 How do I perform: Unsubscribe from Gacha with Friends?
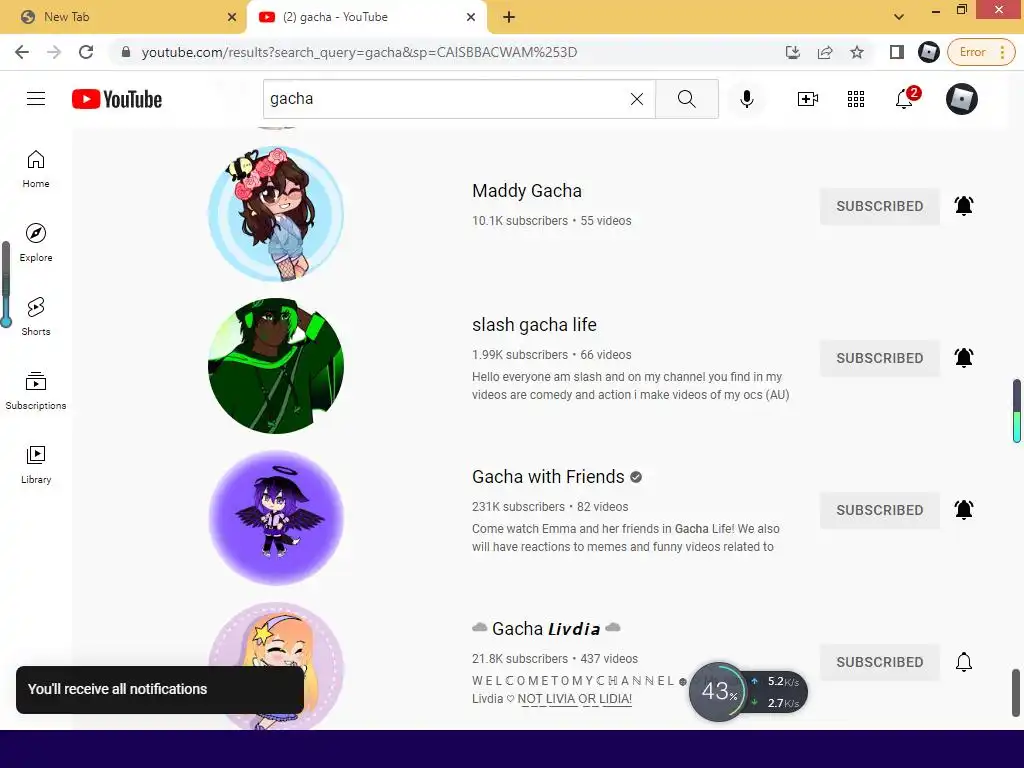point(880,510)
